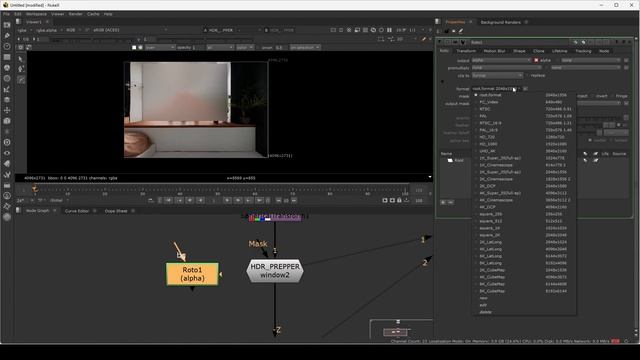Viewport: 640px width, 360px height.
Task: Choose the Roto Bezier shape tool
Action: [x=21, y=80]
